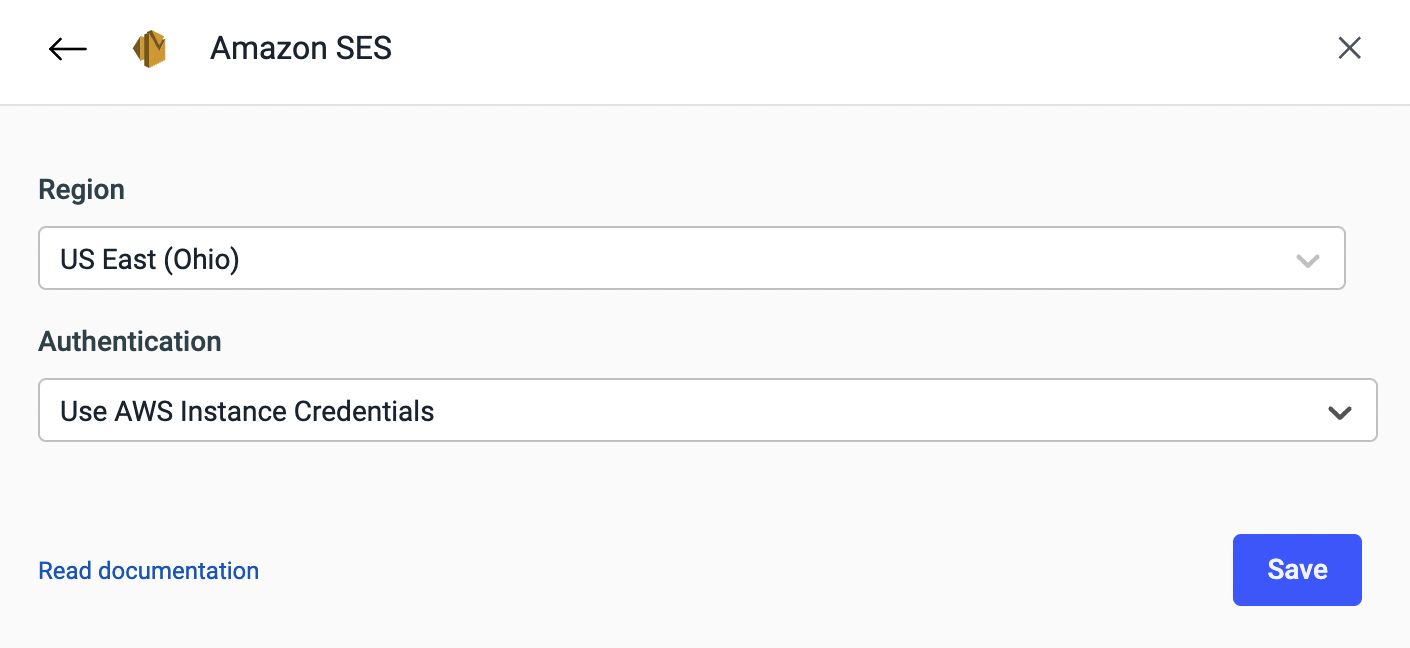Click the Amazon SES logo icon
Screen dimensions: 1410x648
pos(149,49)
